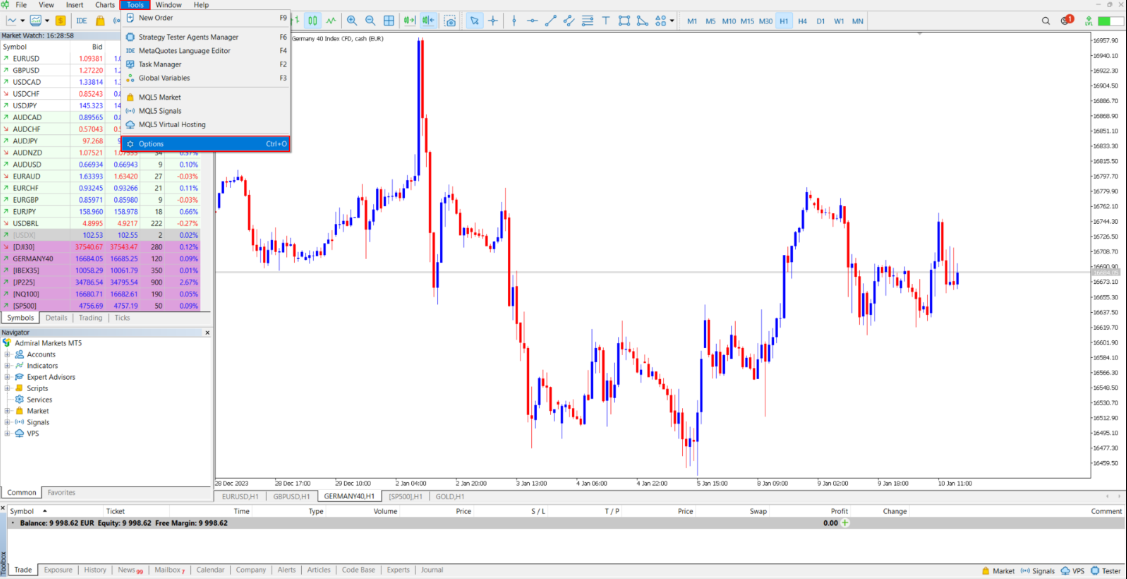Click Tester button in status bar
1127x579 pixels.
[1105, 570]
